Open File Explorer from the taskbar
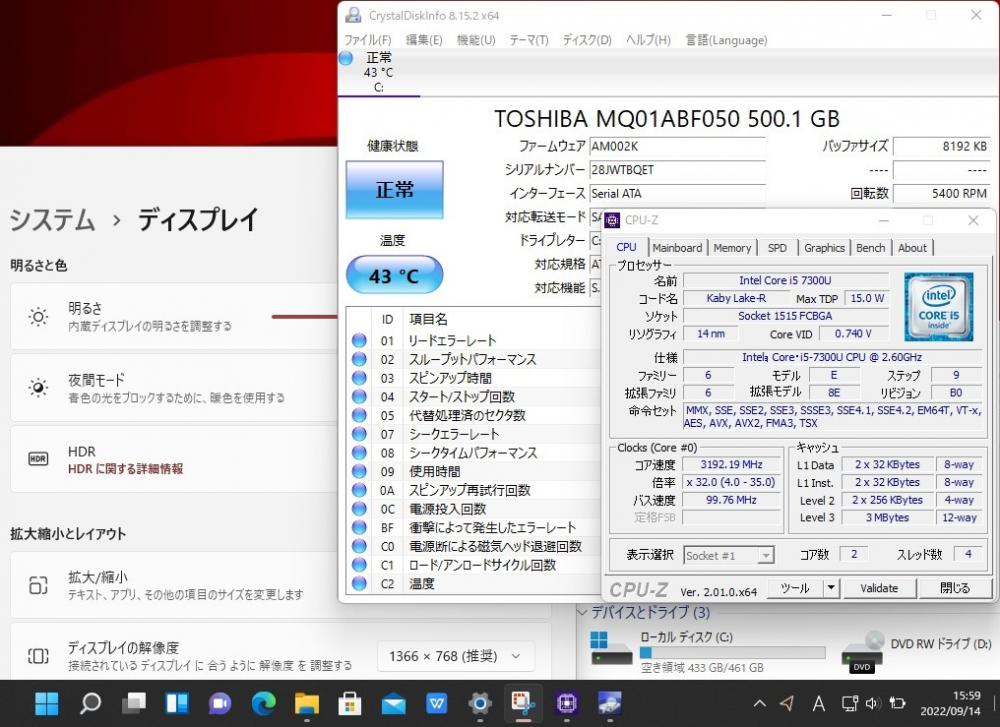The width and height of the screenshot is (1000, 727). coord(307,703)
